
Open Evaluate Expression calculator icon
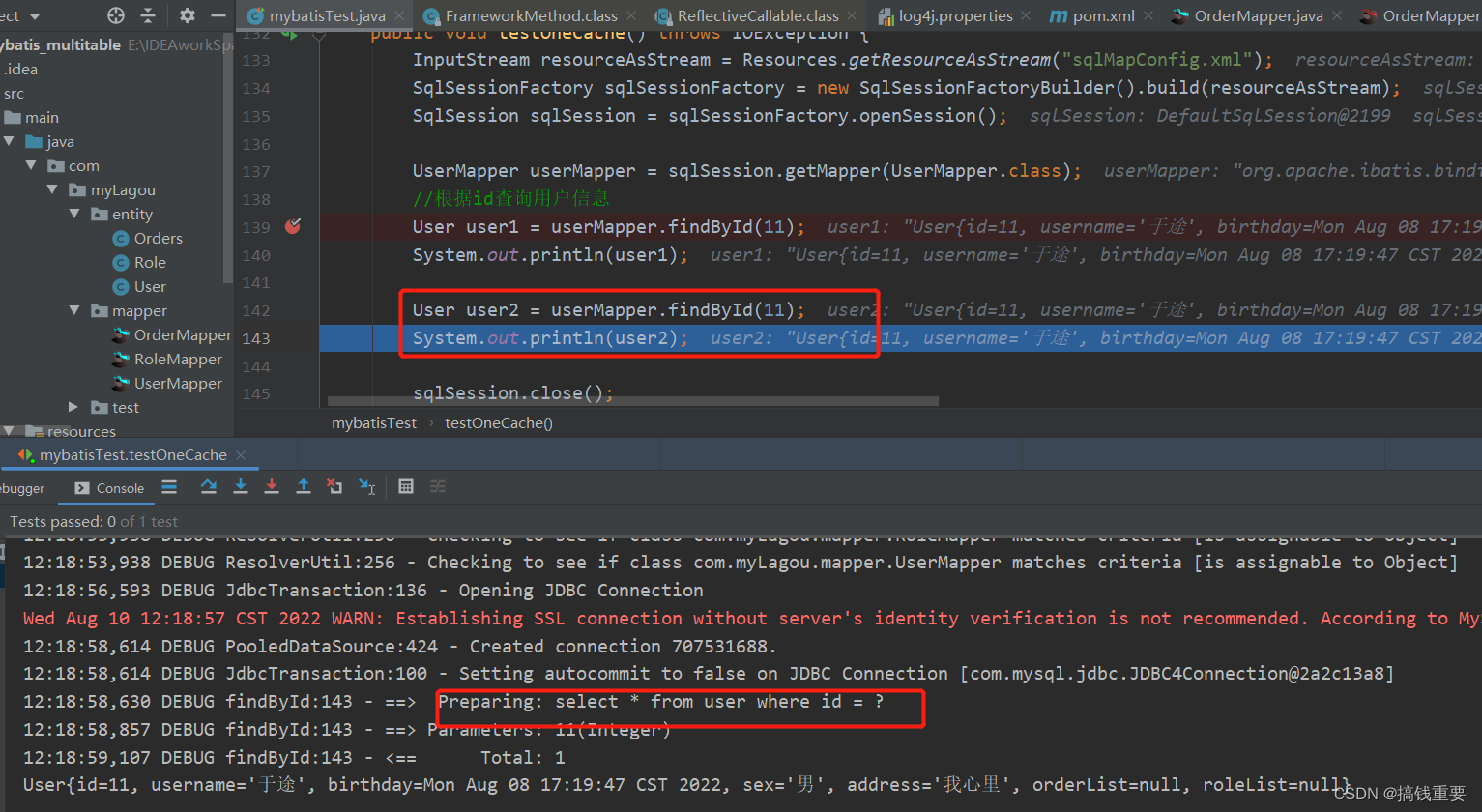pos(406,486)
